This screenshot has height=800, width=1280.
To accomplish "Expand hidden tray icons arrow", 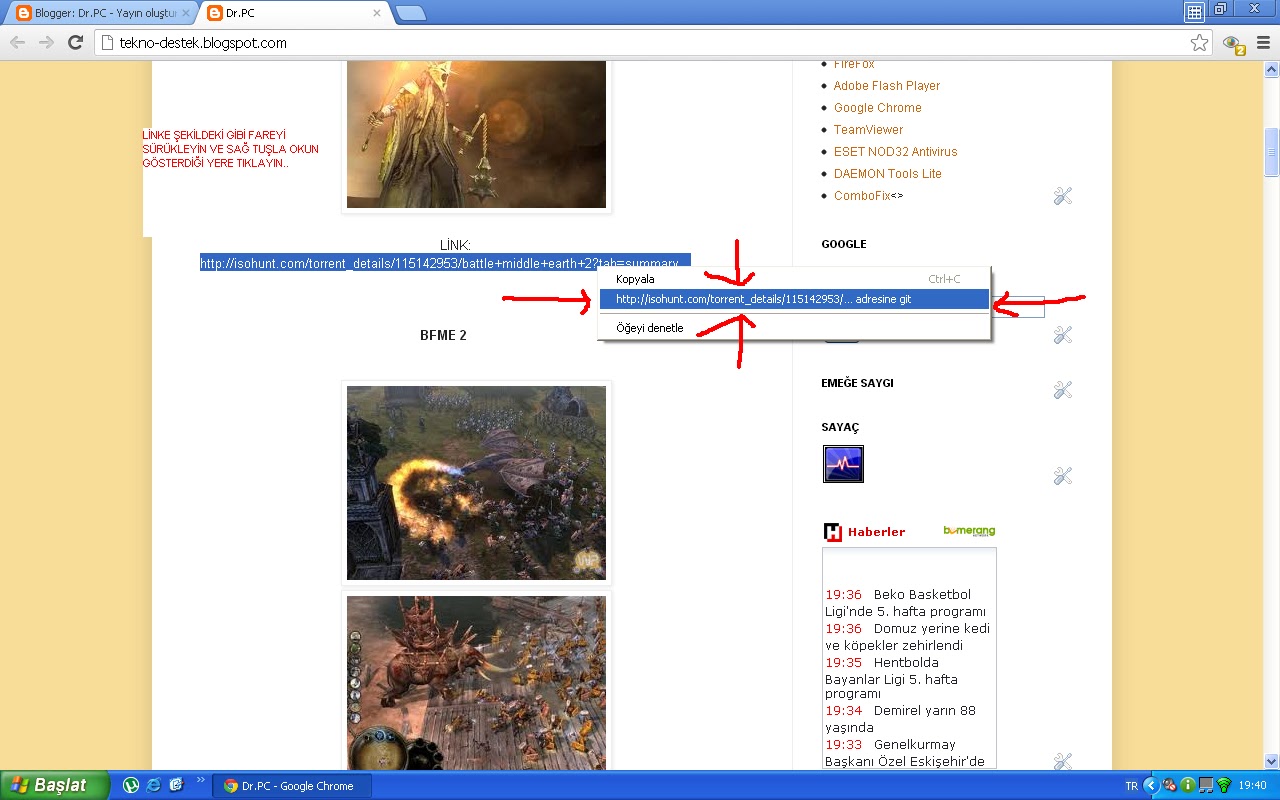I will [1150, 785].
